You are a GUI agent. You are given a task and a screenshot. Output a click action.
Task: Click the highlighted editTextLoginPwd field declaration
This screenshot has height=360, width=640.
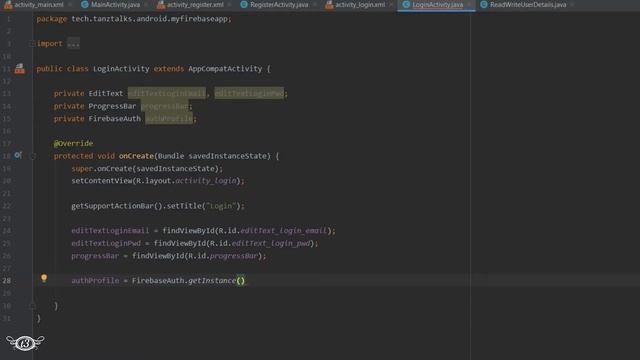click(x=249, y=93)
